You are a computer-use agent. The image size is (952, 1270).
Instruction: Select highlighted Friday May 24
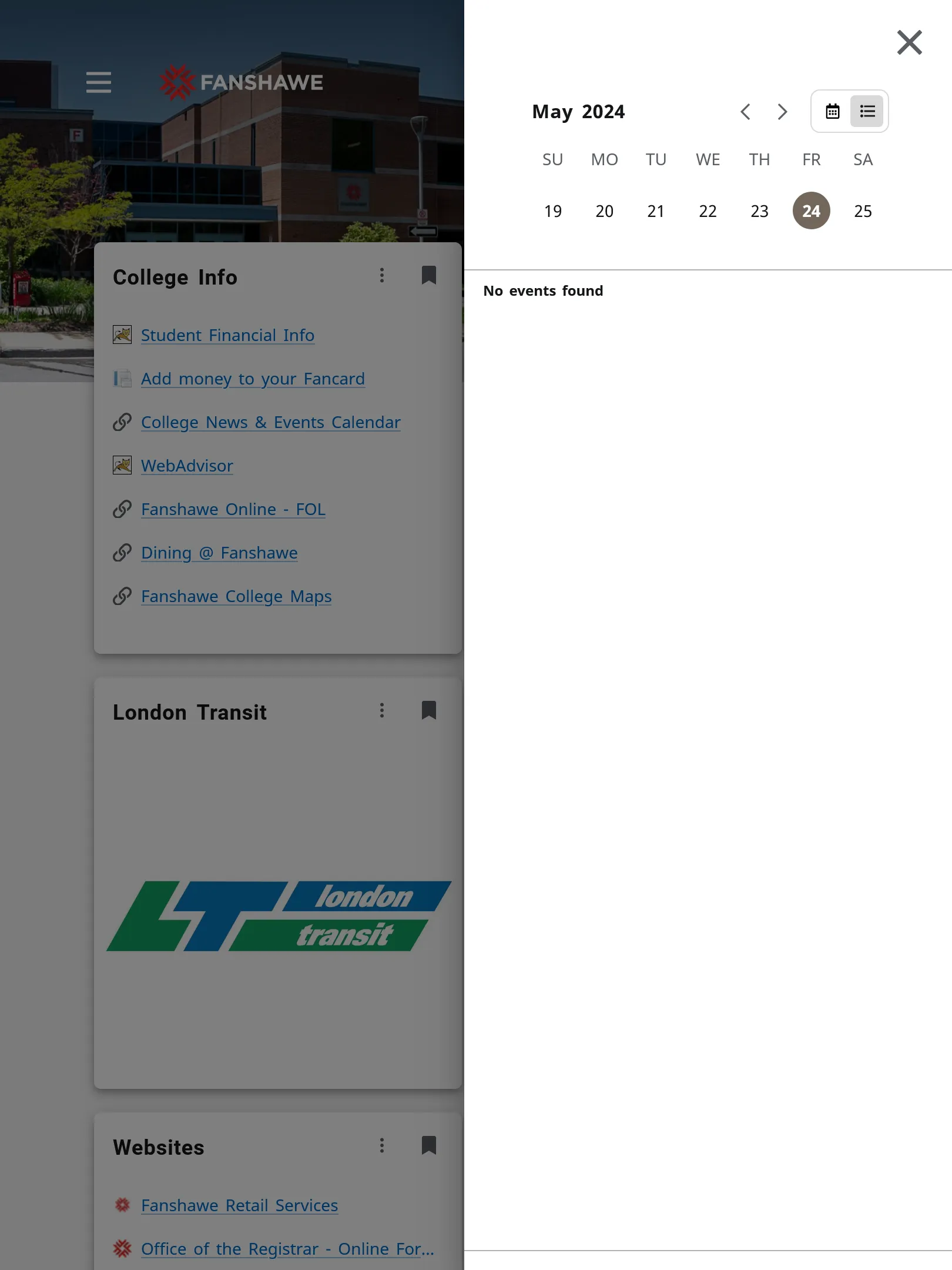tap(811, 210)
